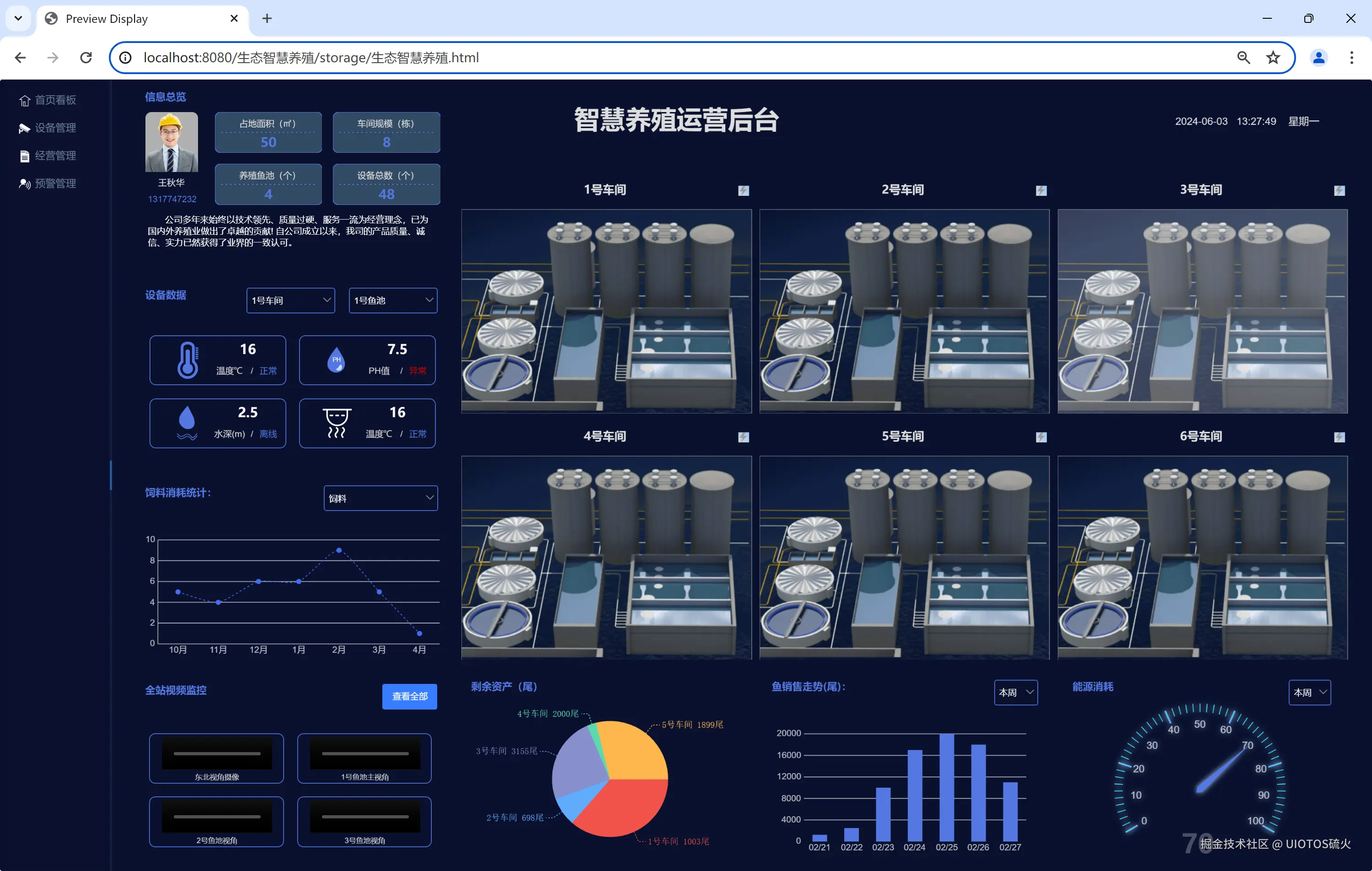1372x871 pixels.
Task: Click the thermometer temperature icon
Action: [188, 360]
